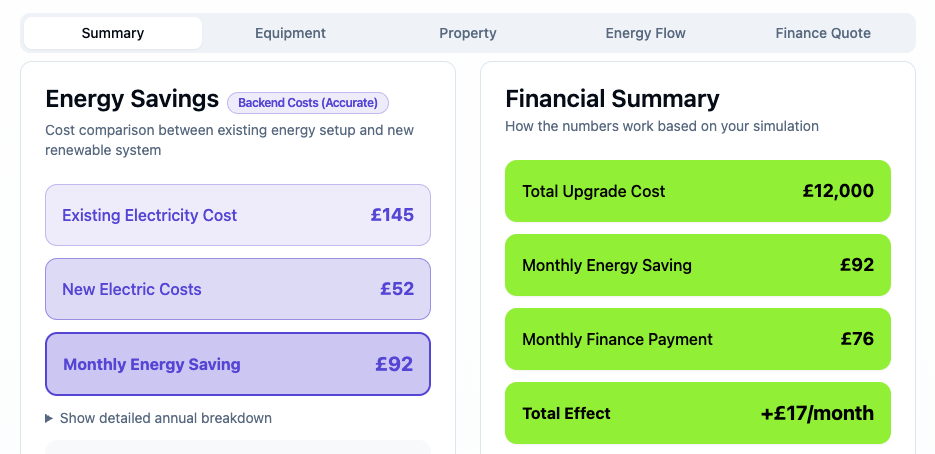The width and height of the screenshot is (935, 454).
Task: Click the Total Upgrade Cost row
Action: tap(697, 191)
